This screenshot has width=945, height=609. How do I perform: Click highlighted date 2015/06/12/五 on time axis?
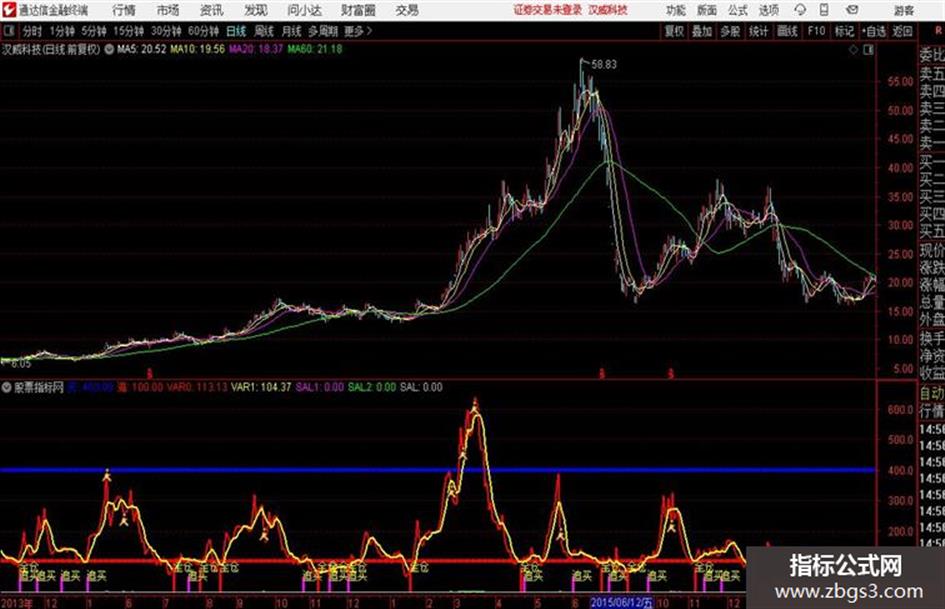(621, 603)
